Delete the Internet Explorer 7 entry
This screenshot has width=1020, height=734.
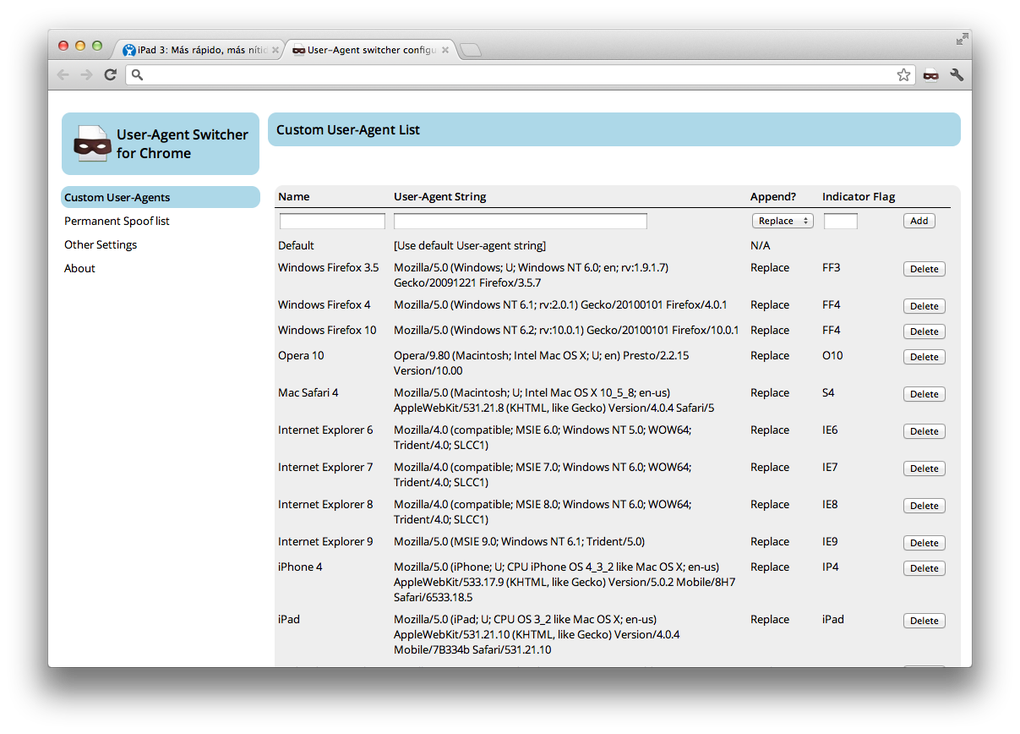click(x=924, y=468)
